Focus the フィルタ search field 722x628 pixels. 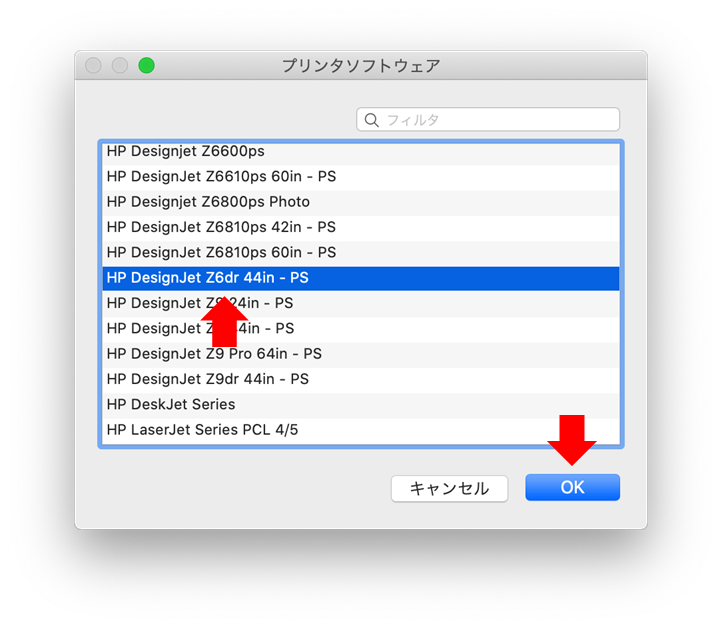[x=488, y=120]
